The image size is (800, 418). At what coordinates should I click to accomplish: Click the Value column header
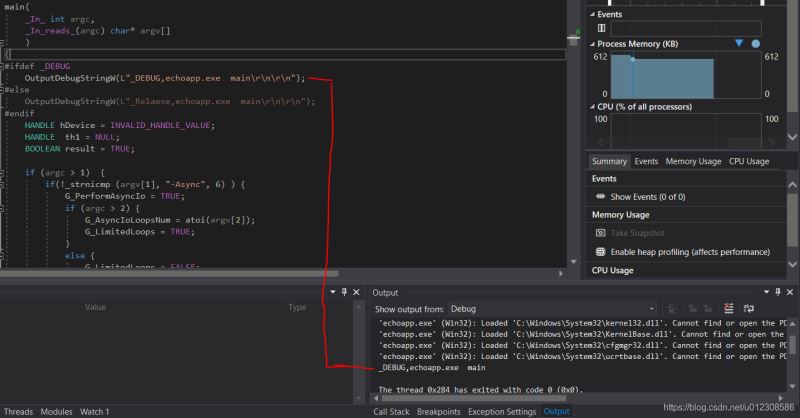click(95, 307)
